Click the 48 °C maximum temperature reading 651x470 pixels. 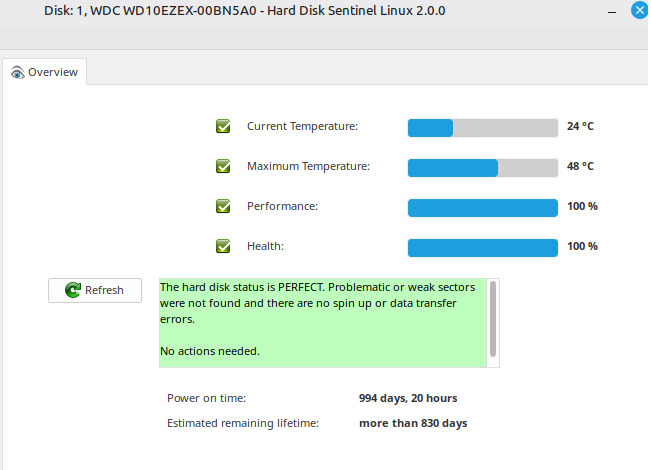[x=581, y=167]
